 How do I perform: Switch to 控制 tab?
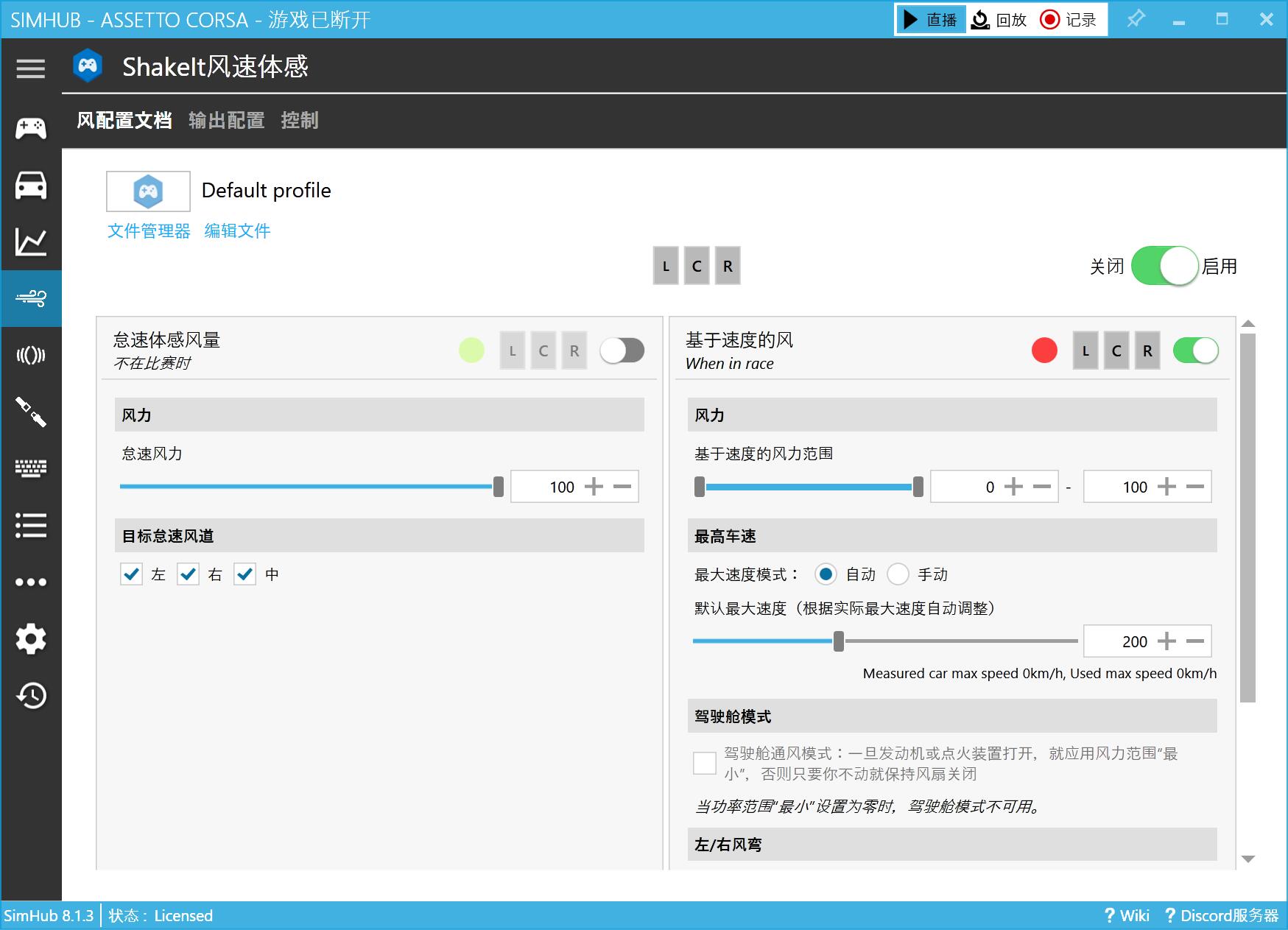tap(300, 120)
